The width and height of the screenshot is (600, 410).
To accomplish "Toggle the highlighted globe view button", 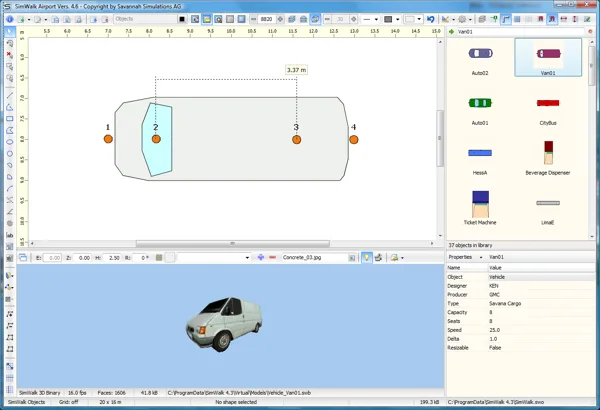I will click(x=315, y=19).
